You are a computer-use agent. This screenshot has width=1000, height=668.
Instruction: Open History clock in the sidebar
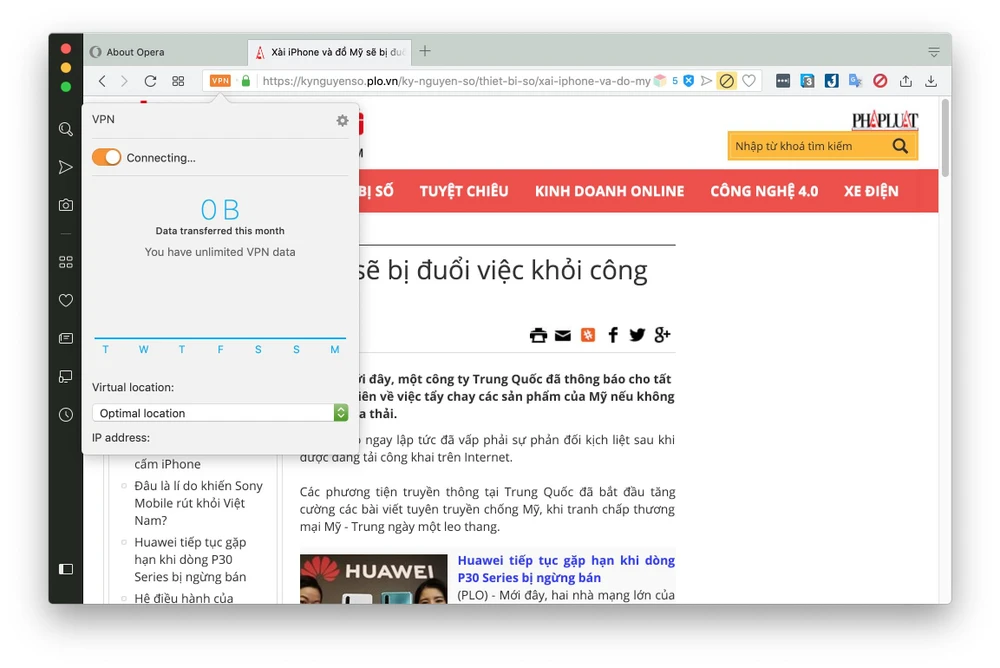66,414
